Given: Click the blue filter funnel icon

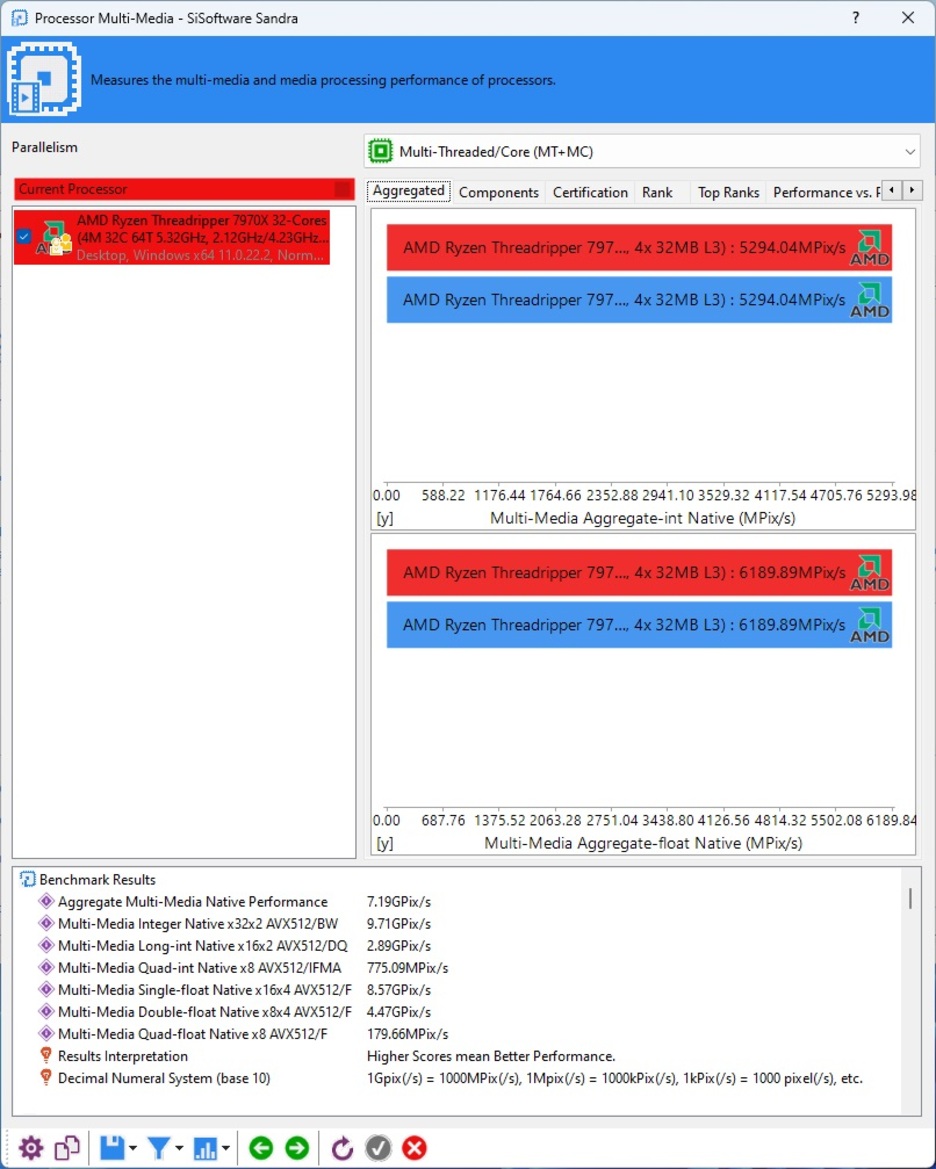Looking at the screenshot, I should [159, 1147].
